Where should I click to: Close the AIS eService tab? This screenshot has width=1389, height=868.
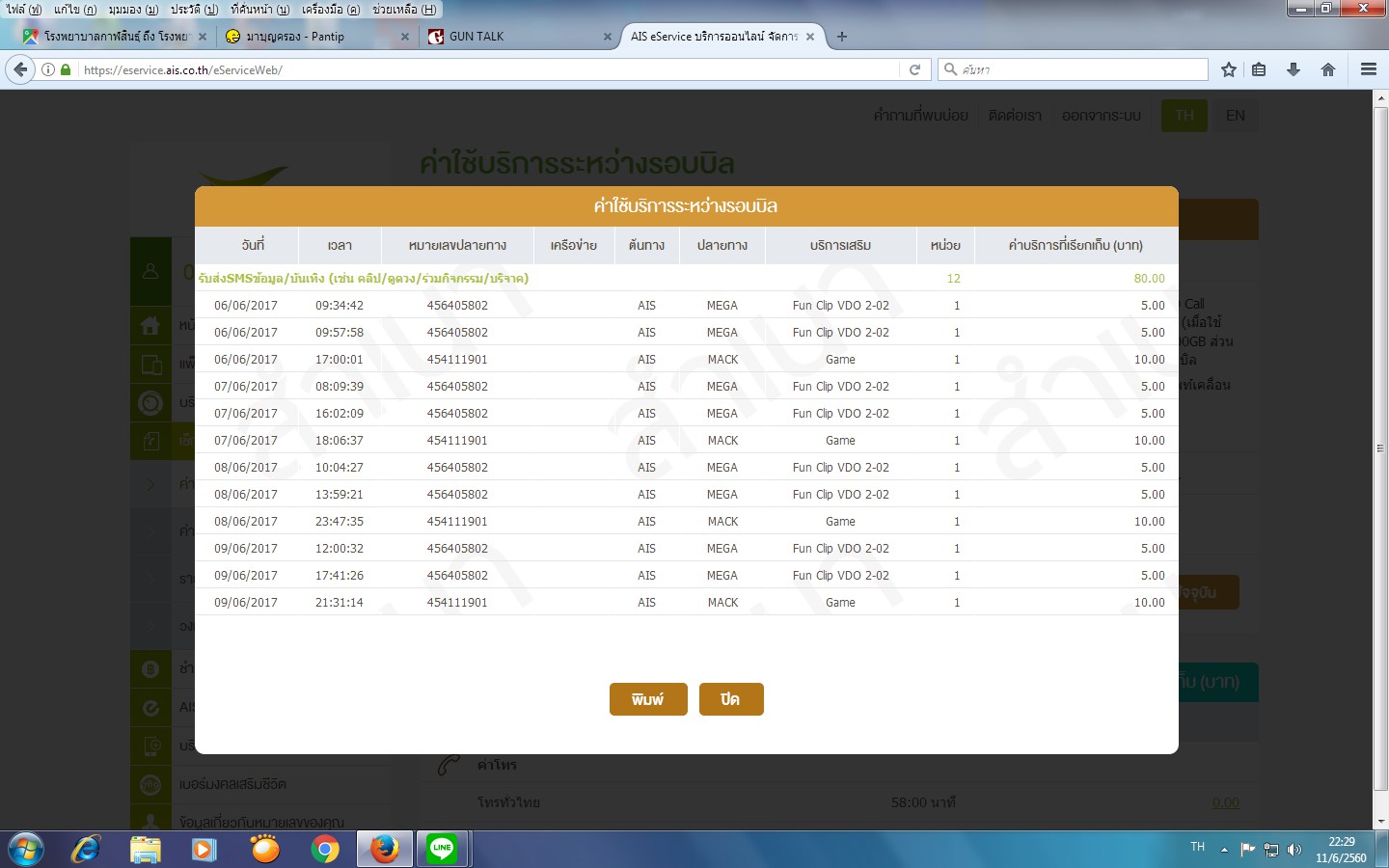click(x=810, y=37)
